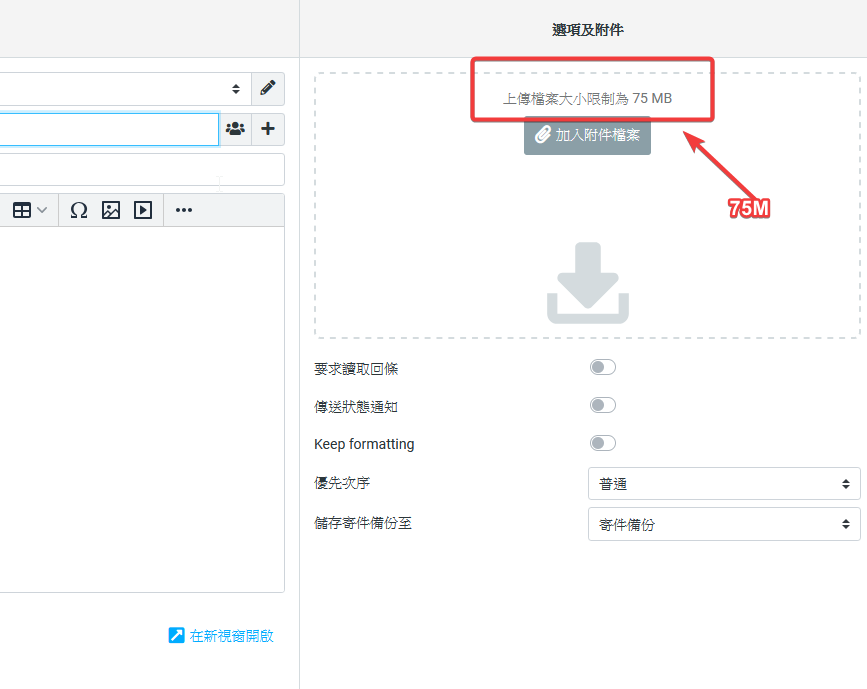The width and height of the screenshot is (867, 689).
Task: Click the insert image icon in toolbar
Action: point(111,210)
